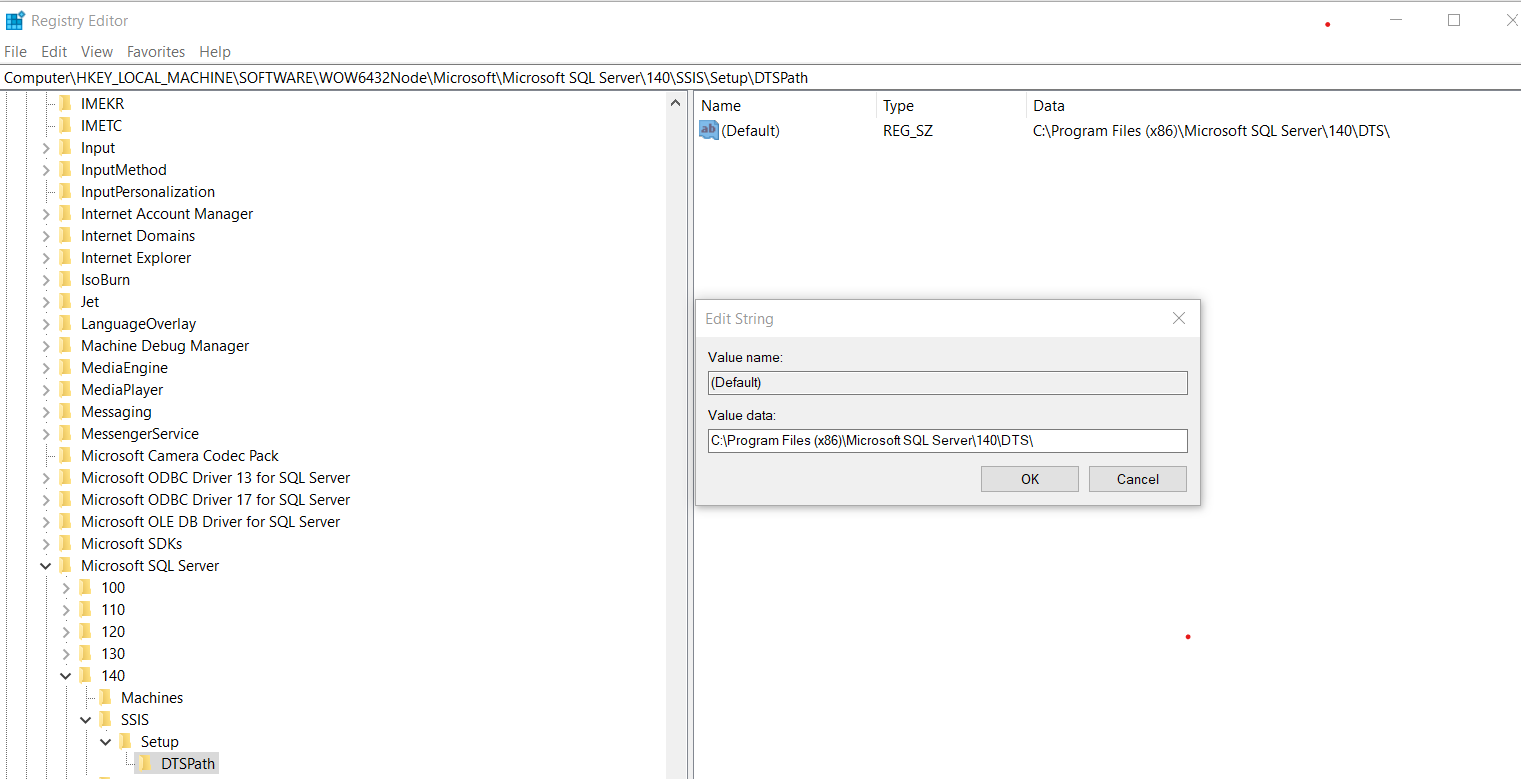Open the View menu
This screenshot has height=779, width=1521.
click(x=97, y=51)
